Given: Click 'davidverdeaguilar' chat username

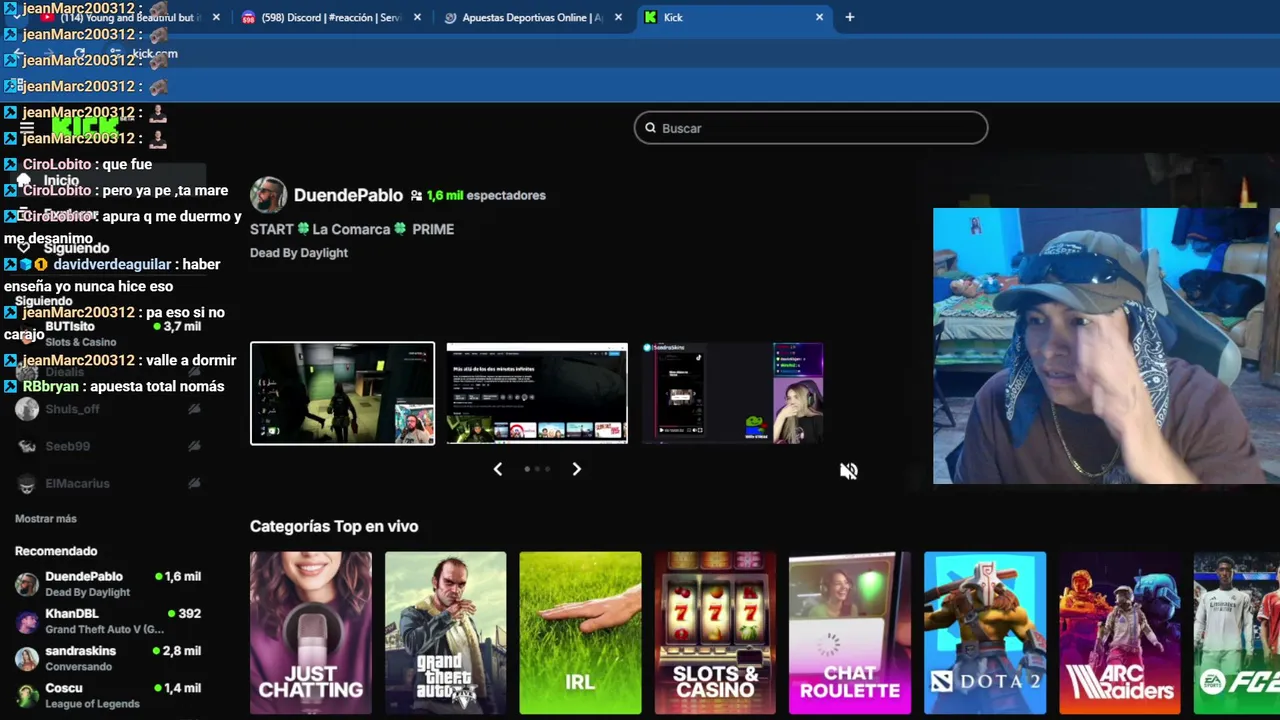Looking at the screenshot, I should (x=112, y=264).
